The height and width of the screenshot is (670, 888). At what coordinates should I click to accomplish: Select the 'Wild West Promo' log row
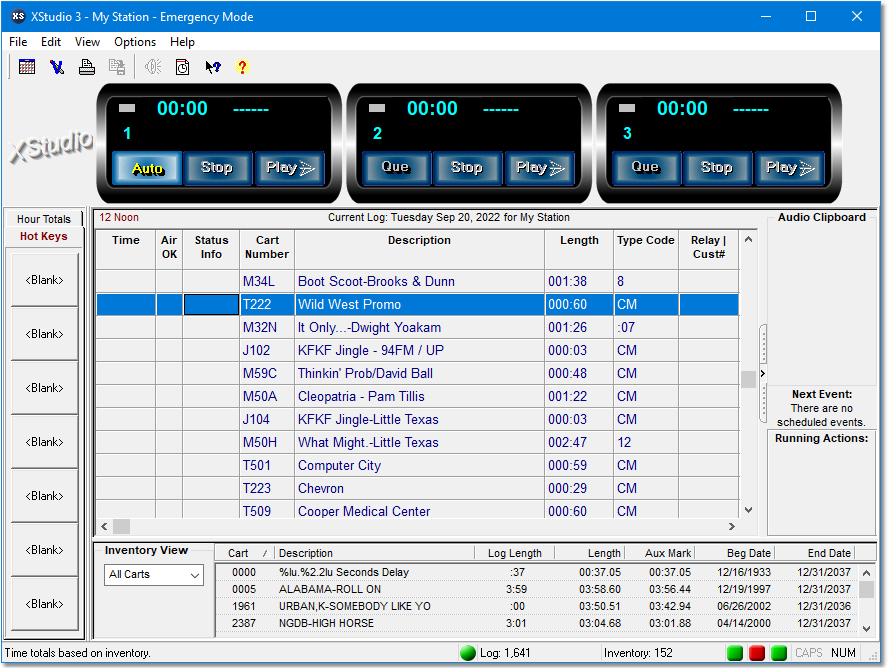point(417,304)
